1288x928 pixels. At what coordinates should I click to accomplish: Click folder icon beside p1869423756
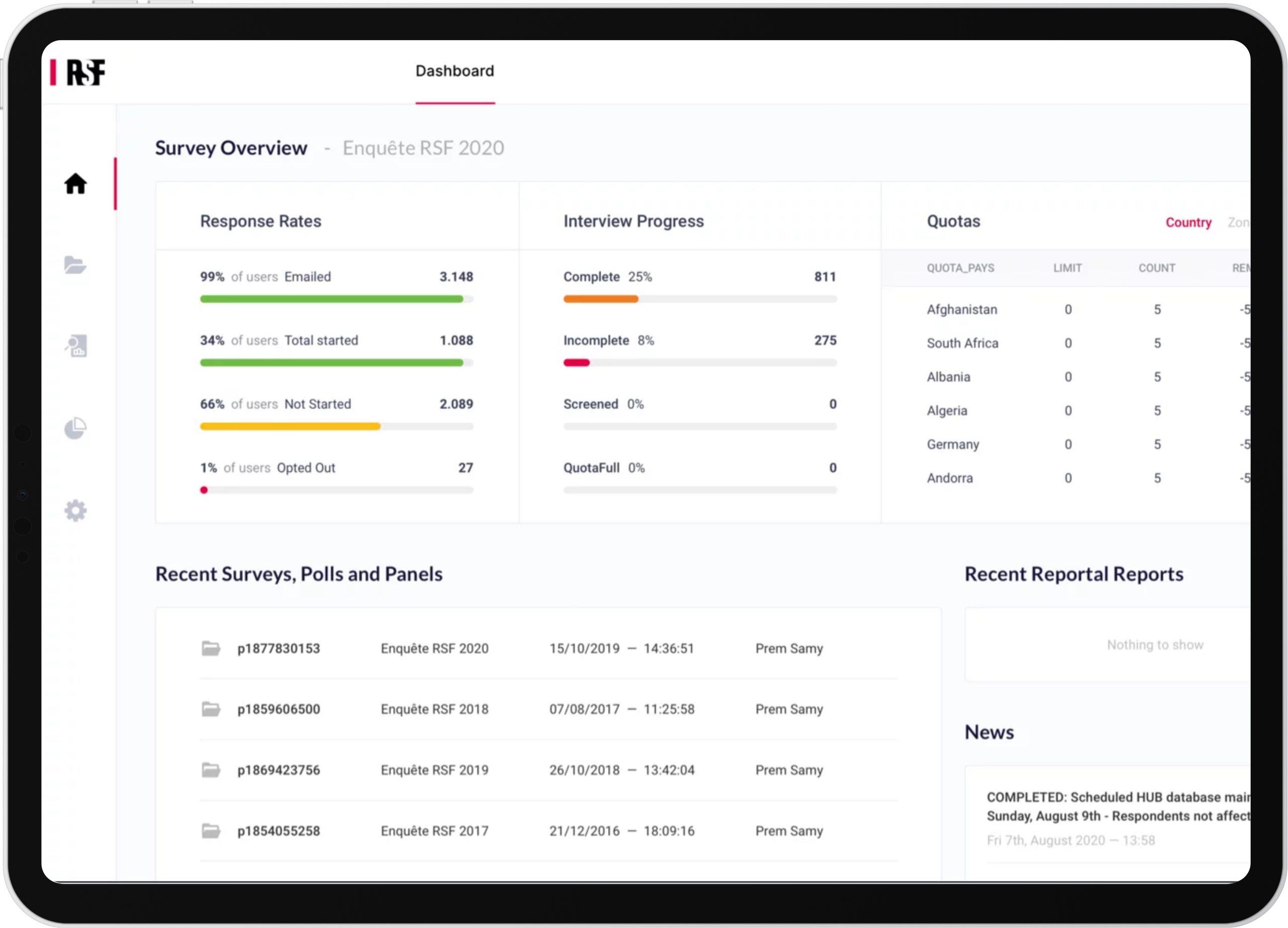point(211,770)
